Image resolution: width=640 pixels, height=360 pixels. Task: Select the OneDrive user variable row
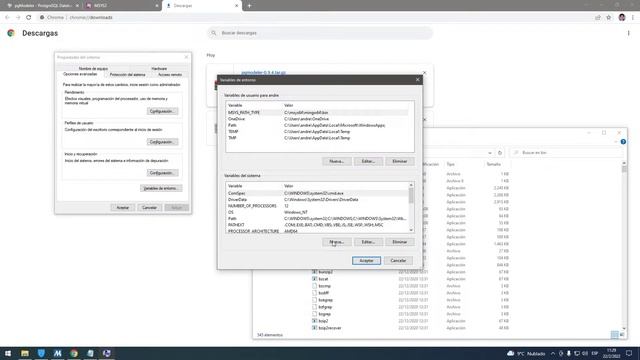[x=317, y=119]
